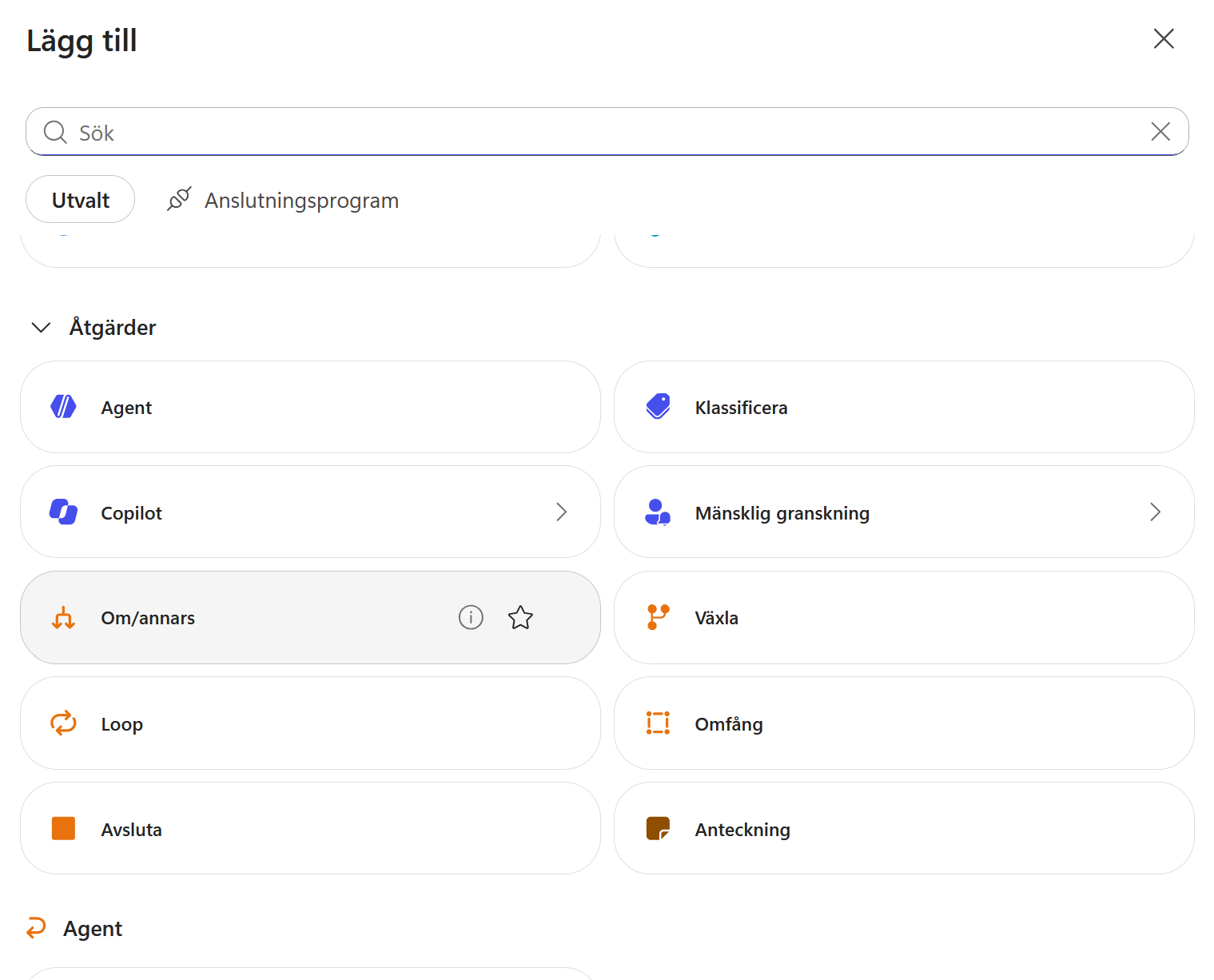Click the Agent section heading at bottom
The width and height of the screenshot is (1214, 980).
93,929
